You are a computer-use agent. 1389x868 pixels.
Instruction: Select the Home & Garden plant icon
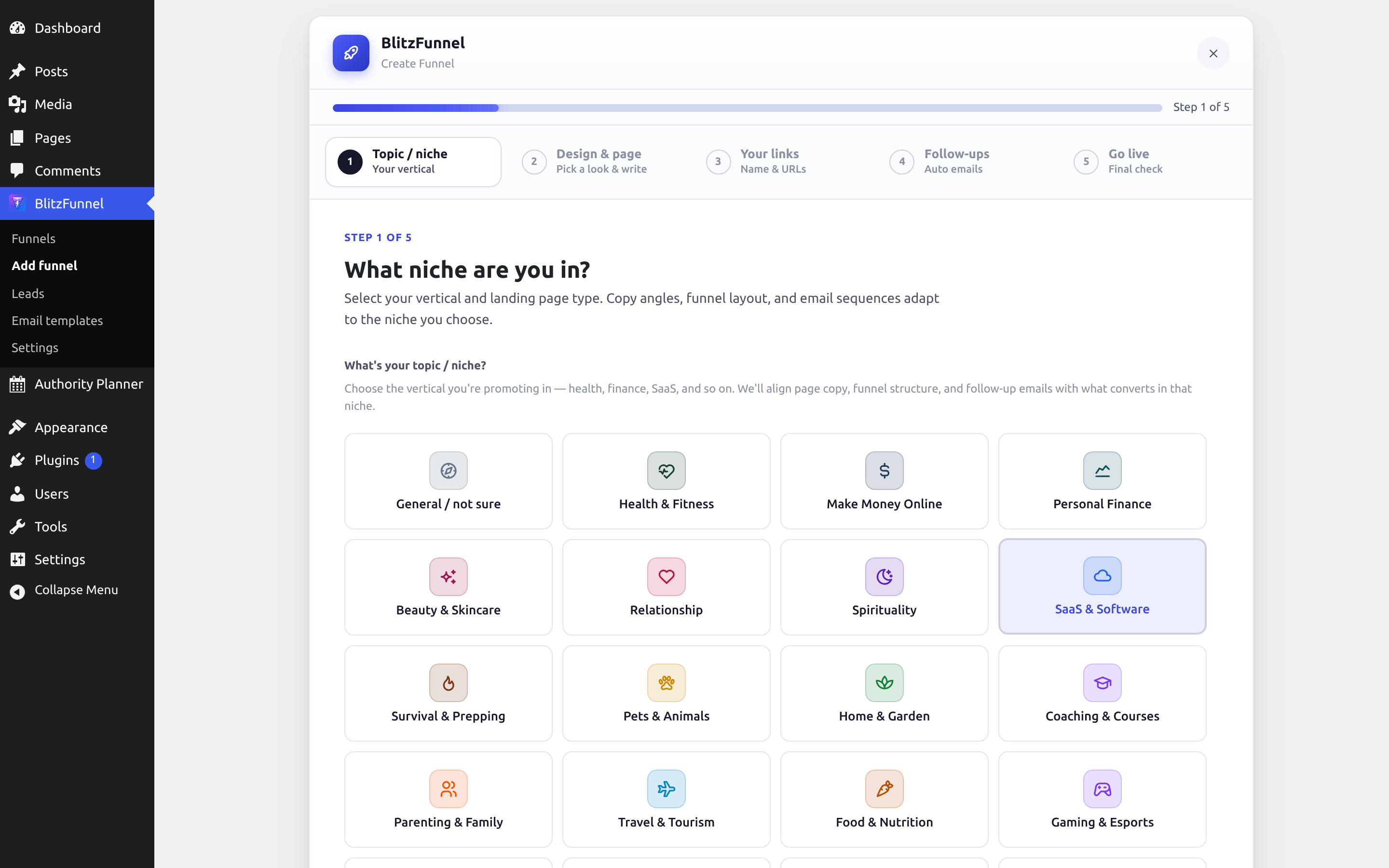pos(884,682)
